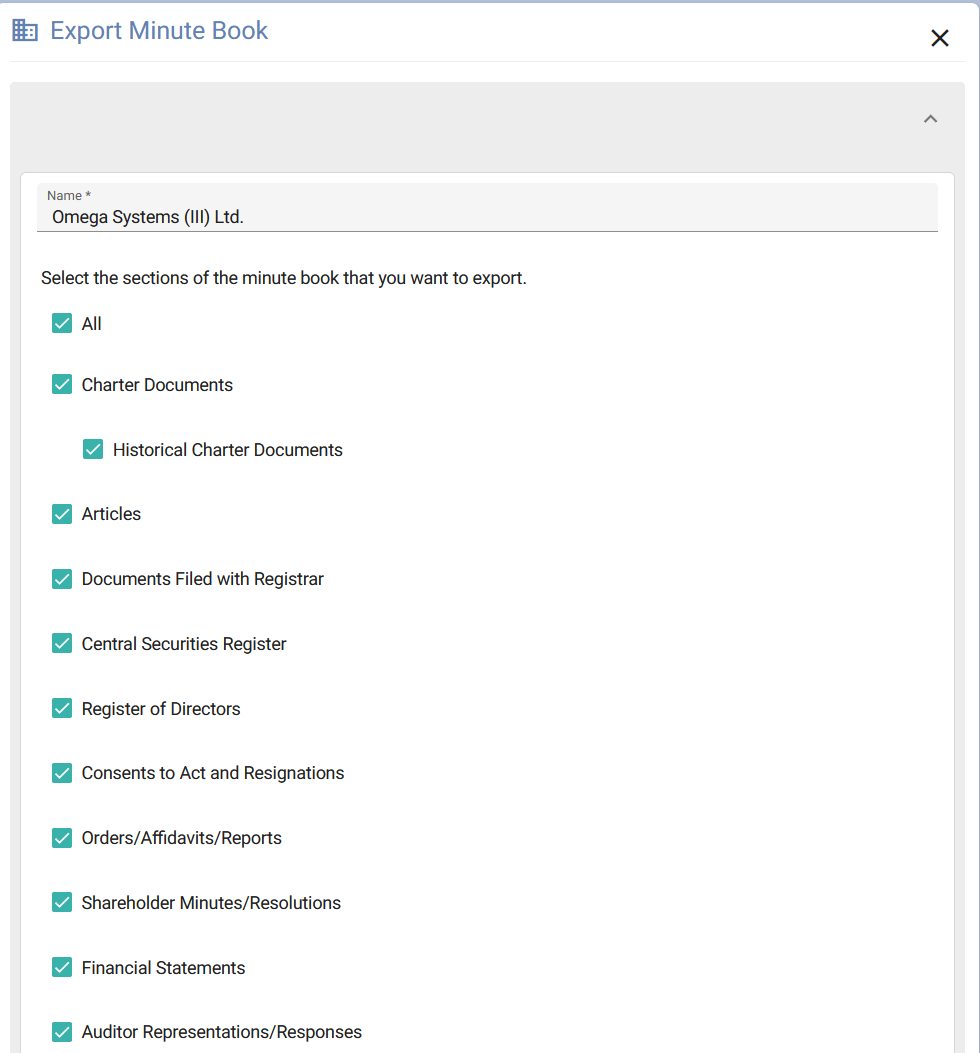980x1053 pixels.
Task: Click the Central Securities Register label
Action: point(184,644)
